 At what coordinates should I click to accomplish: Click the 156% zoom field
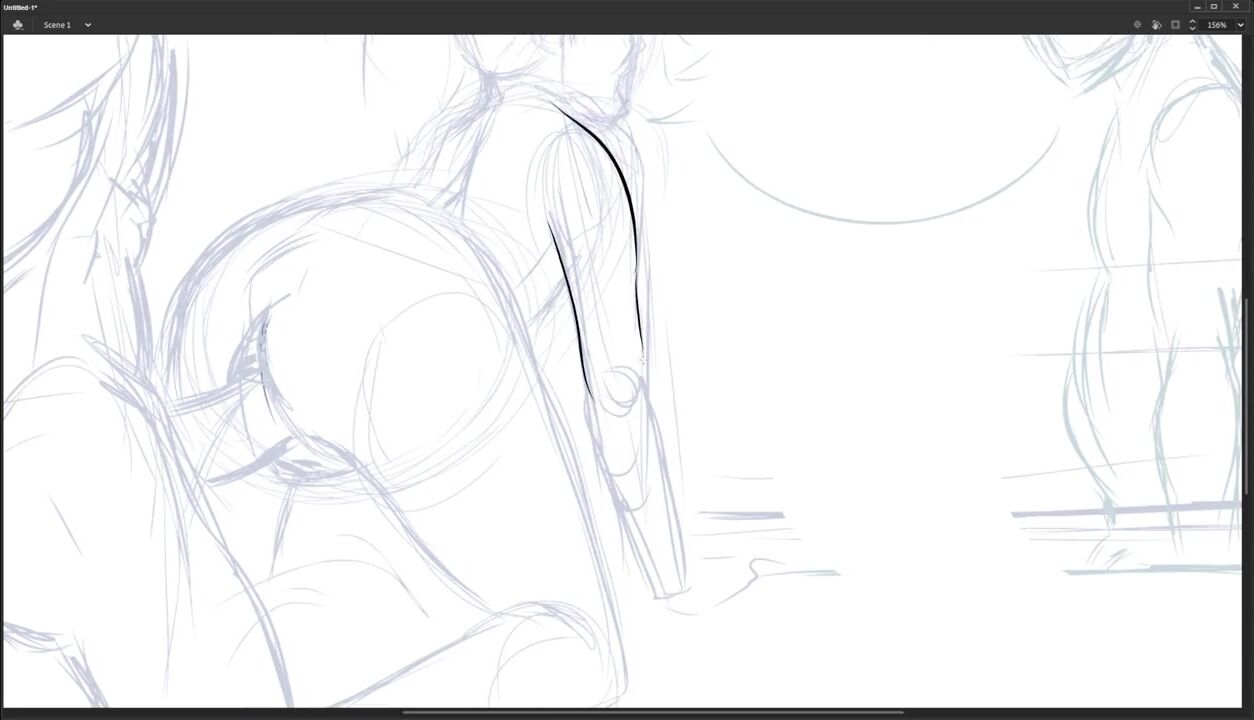click(1216, 25)
